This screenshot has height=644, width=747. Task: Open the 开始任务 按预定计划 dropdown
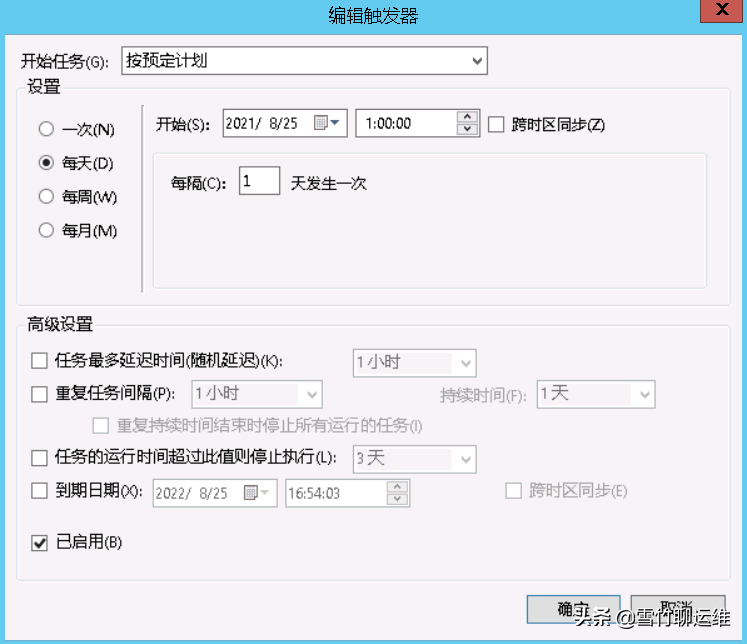coord(304,60)
